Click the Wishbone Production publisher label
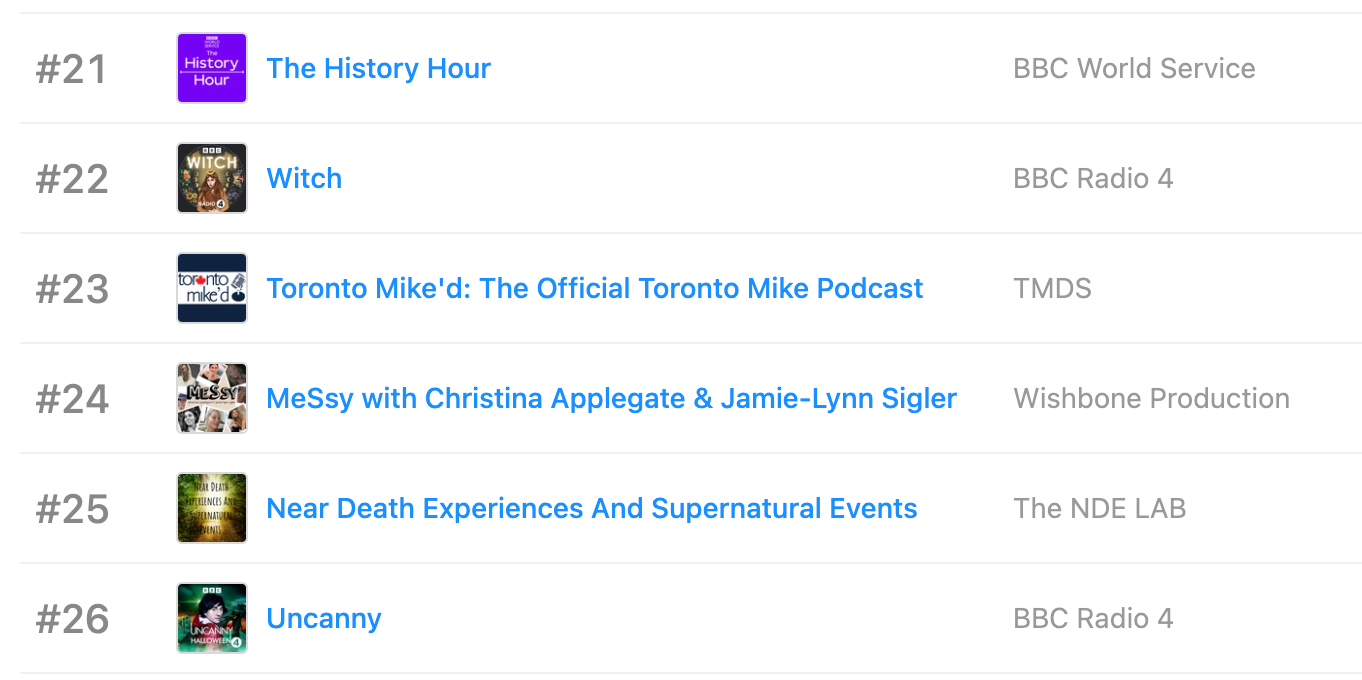 [1151, 398]
